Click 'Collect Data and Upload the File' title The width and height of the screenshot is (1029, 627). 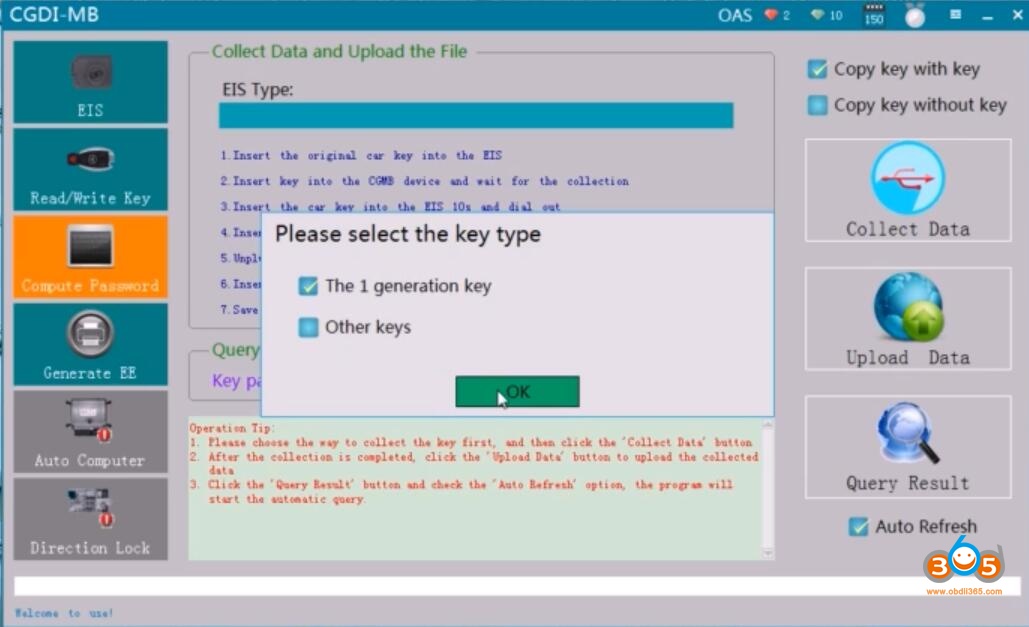coord(339,51)
